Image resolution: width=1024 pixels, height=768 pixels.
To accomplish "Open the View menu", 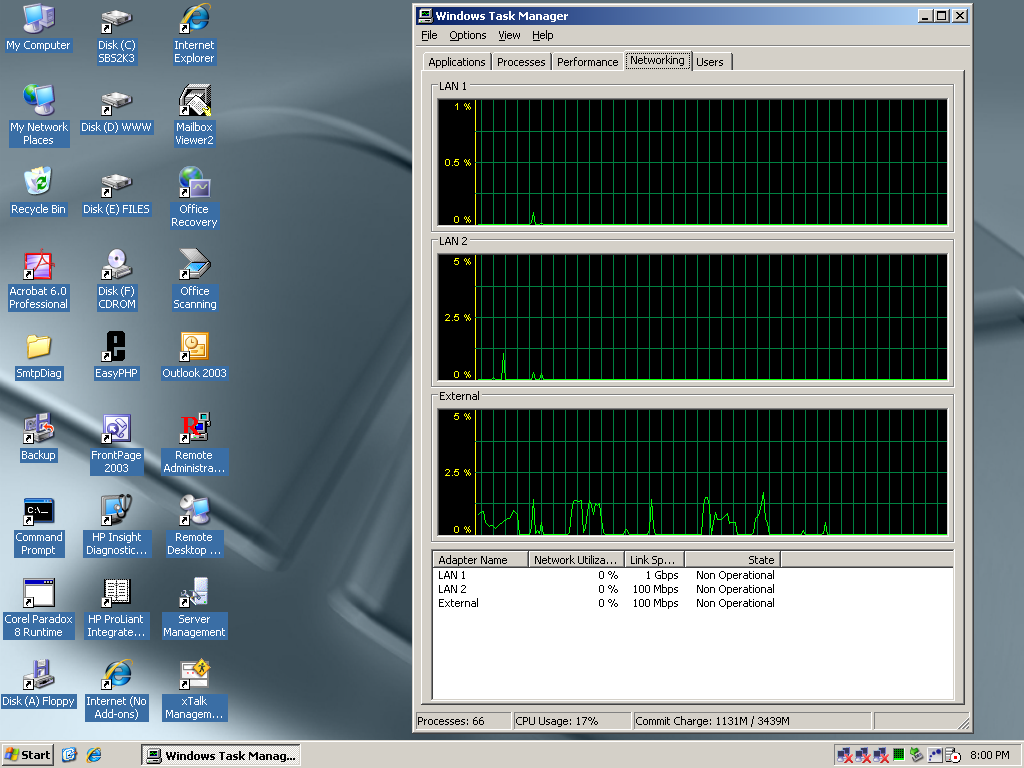I will [x=509, y=35].
